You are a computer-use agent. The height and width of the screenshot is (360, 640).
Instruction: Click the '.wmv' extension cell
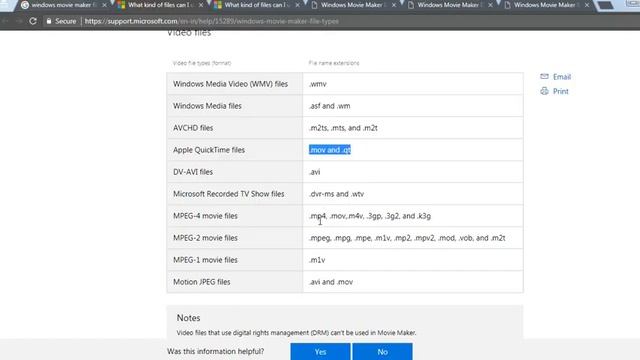click(413, 84)
